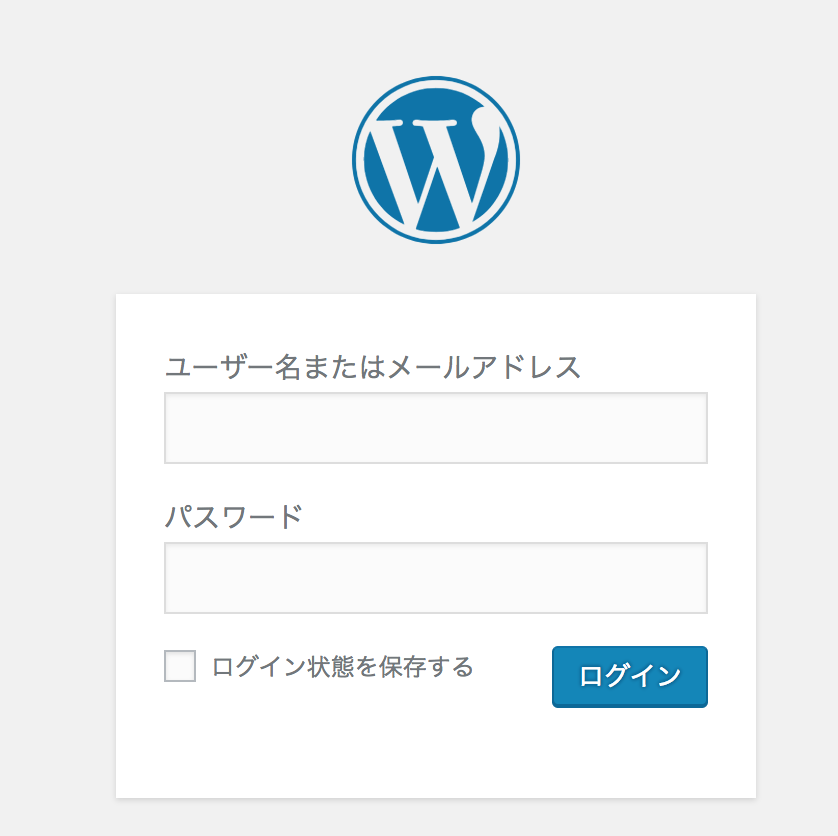Enable the ログイン状態を保存する checkbox

tap(180, 666)
